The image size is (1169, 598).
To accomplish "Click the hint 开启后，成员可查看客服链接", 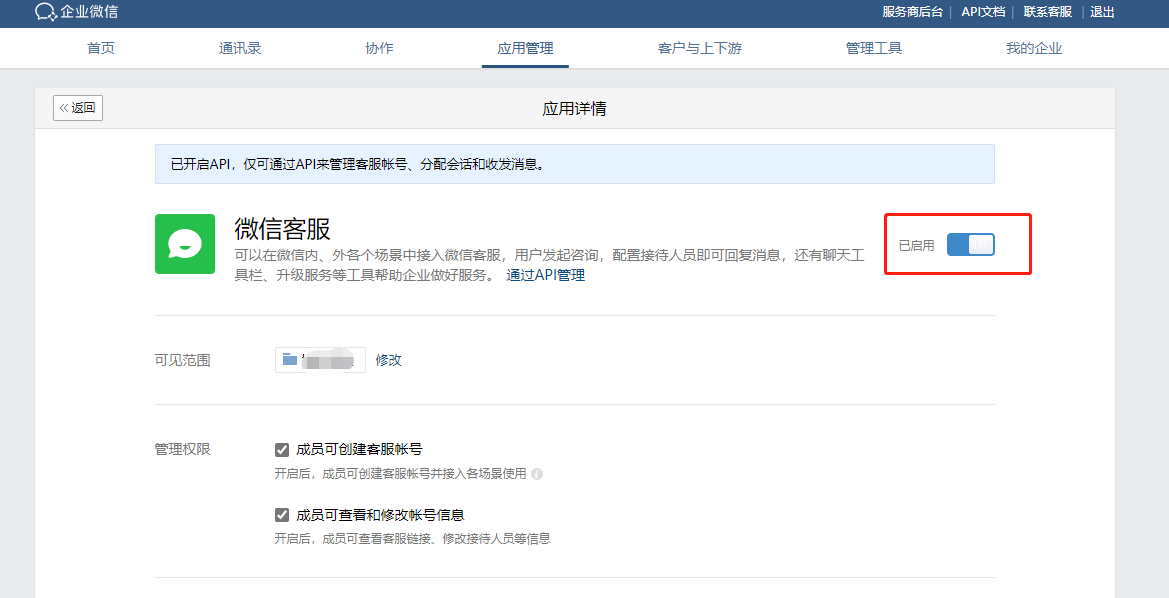I will (x=412, y=538).
